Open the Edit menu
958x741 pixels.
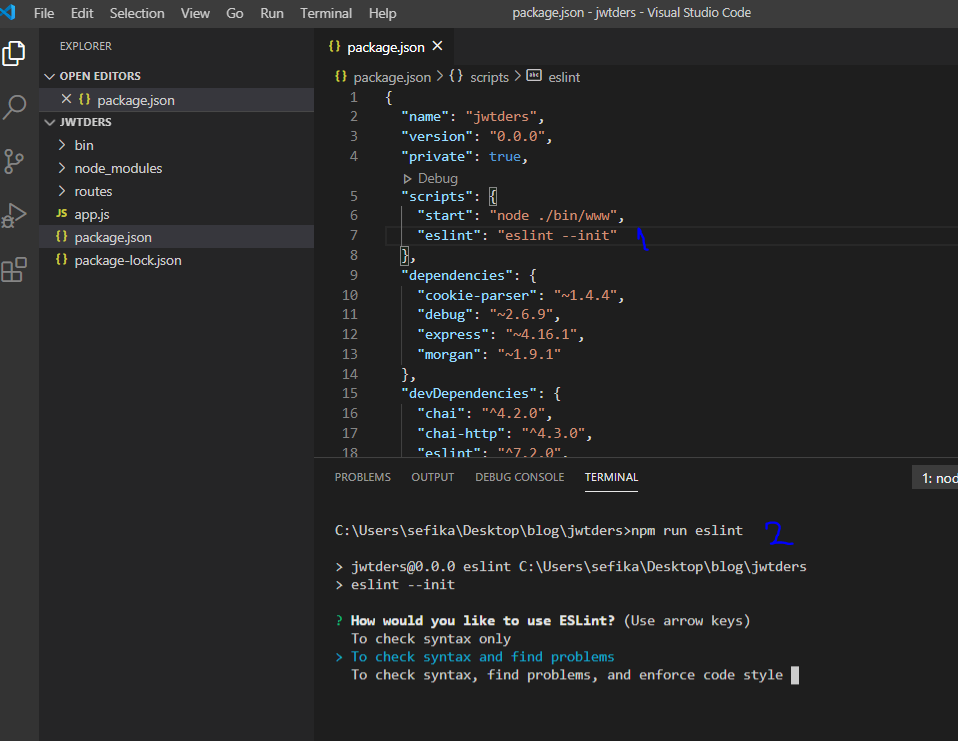82,13
